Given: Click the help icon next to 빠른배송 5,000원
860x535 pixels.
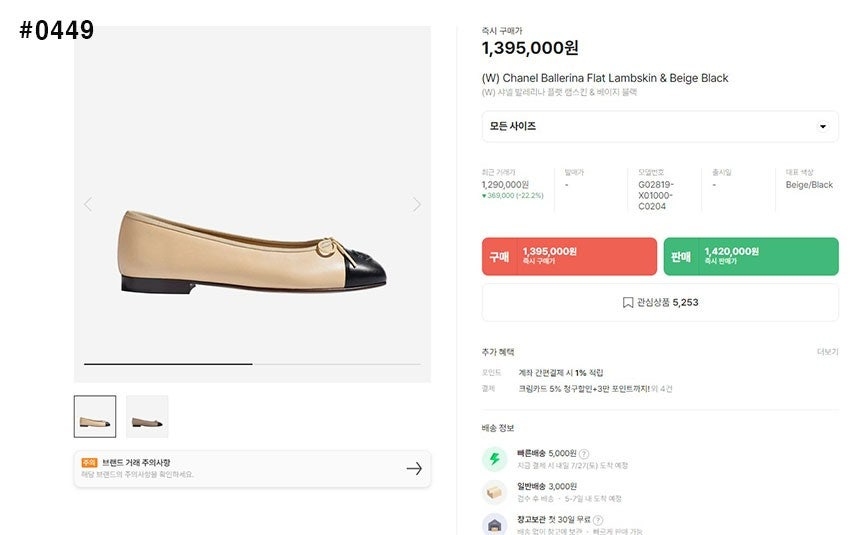Looking at the screenshot, I should click(584, 454).
